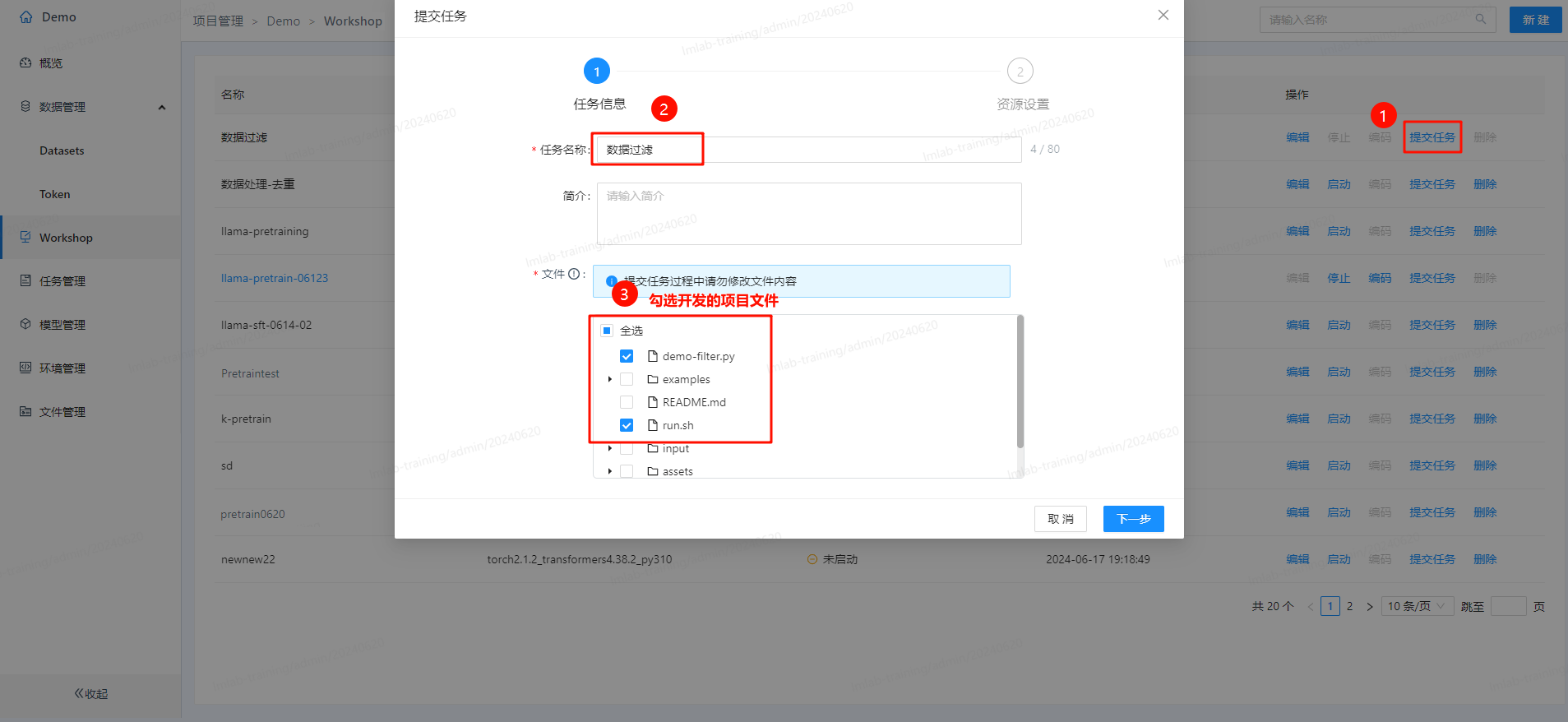The width and height of the screenshot is (1568, 722).
Task: Click the 环境管理 sidebar icon
Action: (x=25, y=368)
